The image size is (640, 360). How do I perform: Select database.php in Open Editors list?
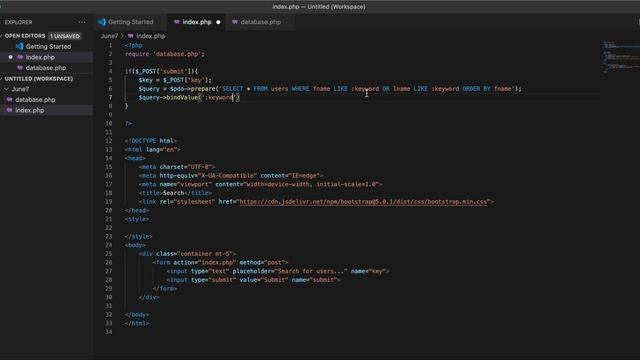(46, 68)
